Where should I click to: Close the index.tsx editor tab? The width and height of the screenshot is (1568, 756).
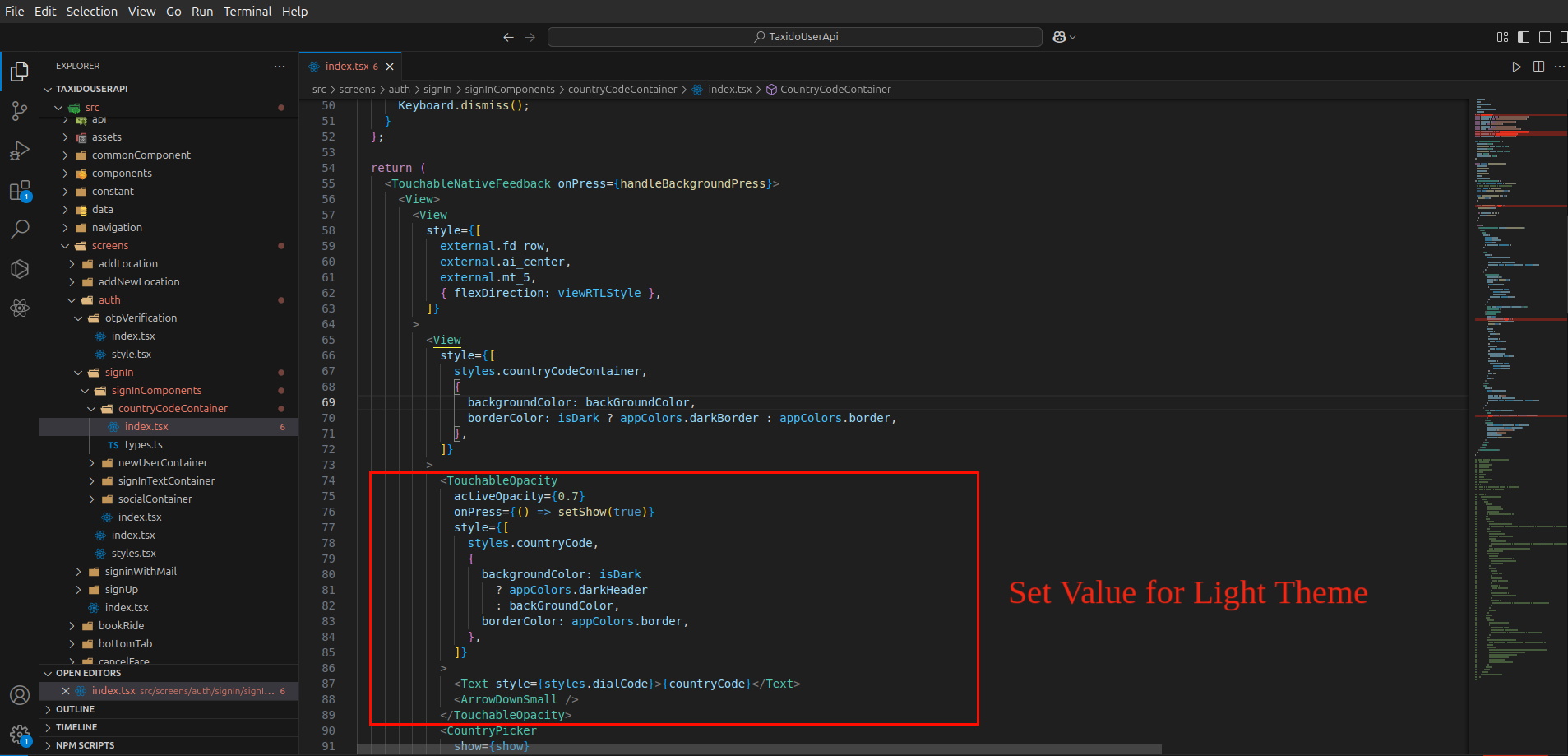pos(390,67)
